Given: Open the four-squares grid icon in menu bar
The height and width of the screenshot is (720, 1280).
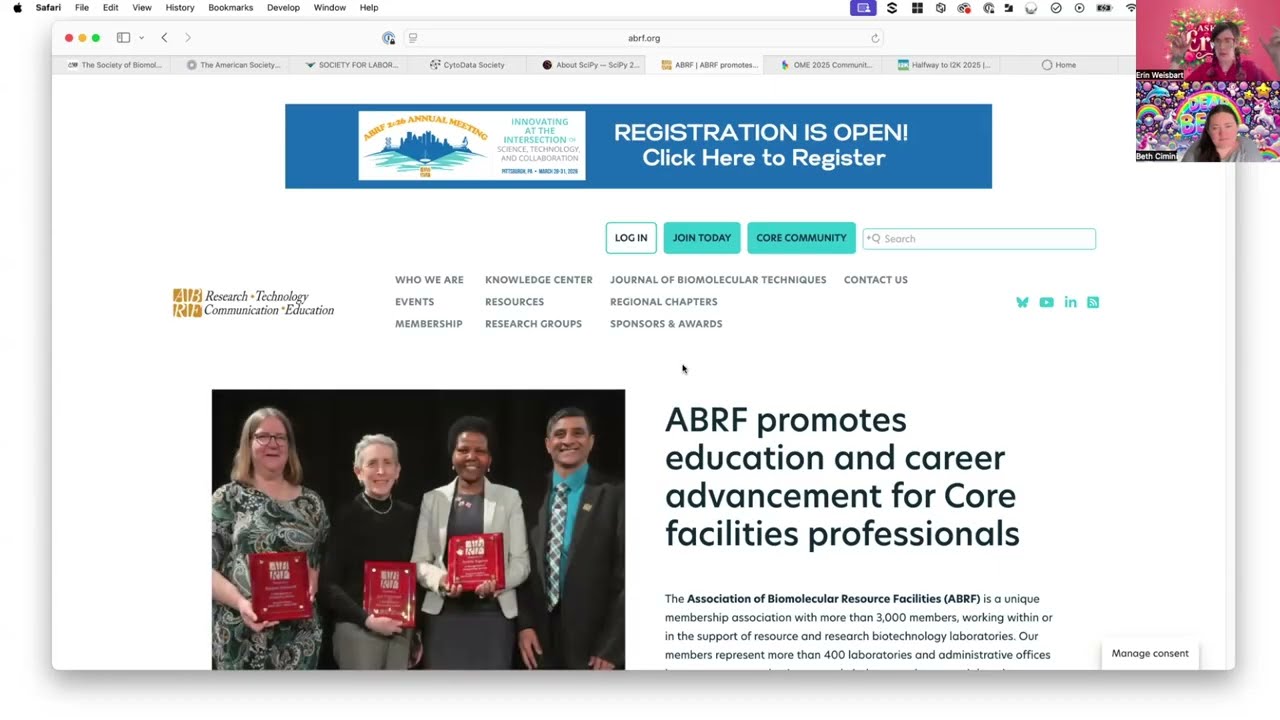Looking at the screenshot, I should (x=917, y=8).
